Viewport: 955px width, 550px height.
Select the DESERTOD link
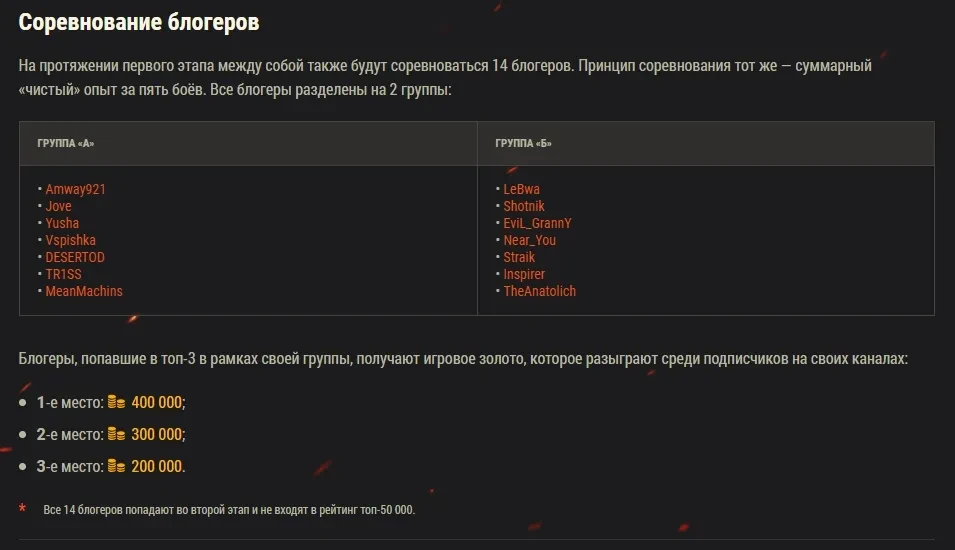pos(75,257)
